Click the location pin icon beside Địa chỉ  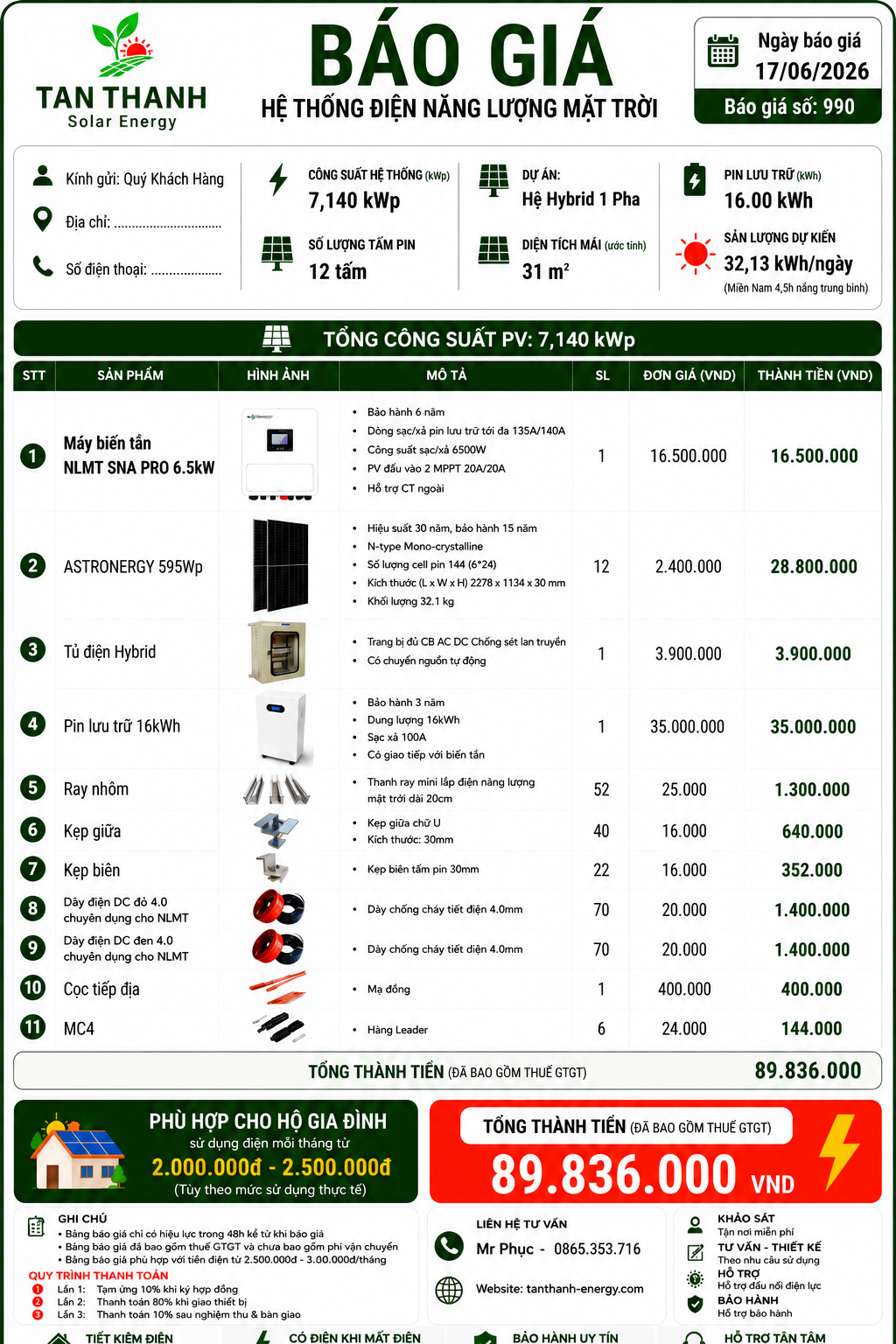[x=42, y=219]
